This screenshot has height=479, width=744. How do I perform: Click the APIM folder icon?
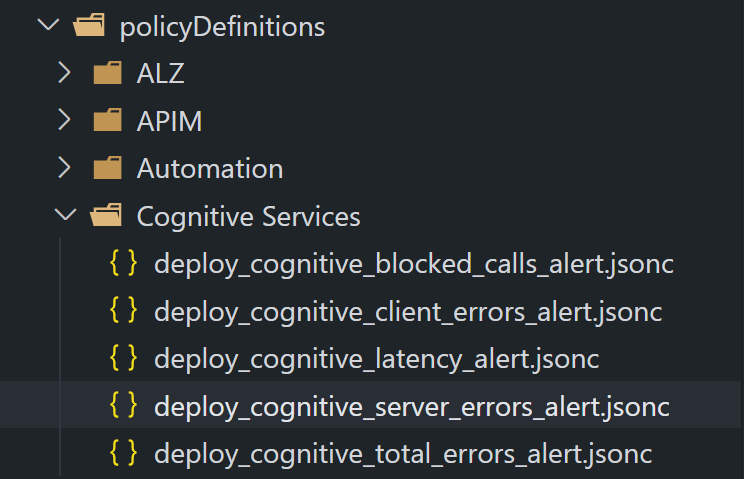click(x=108, y=120)
